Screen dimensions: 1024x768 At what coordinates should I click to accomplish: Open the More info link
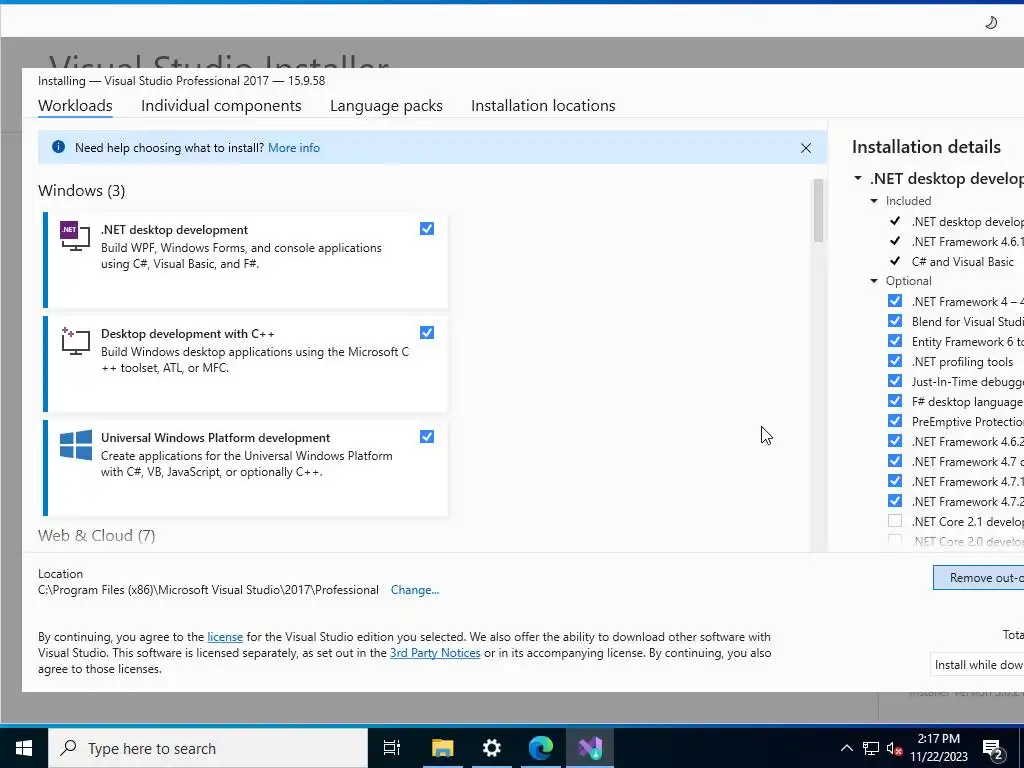[x=294, y=148]
